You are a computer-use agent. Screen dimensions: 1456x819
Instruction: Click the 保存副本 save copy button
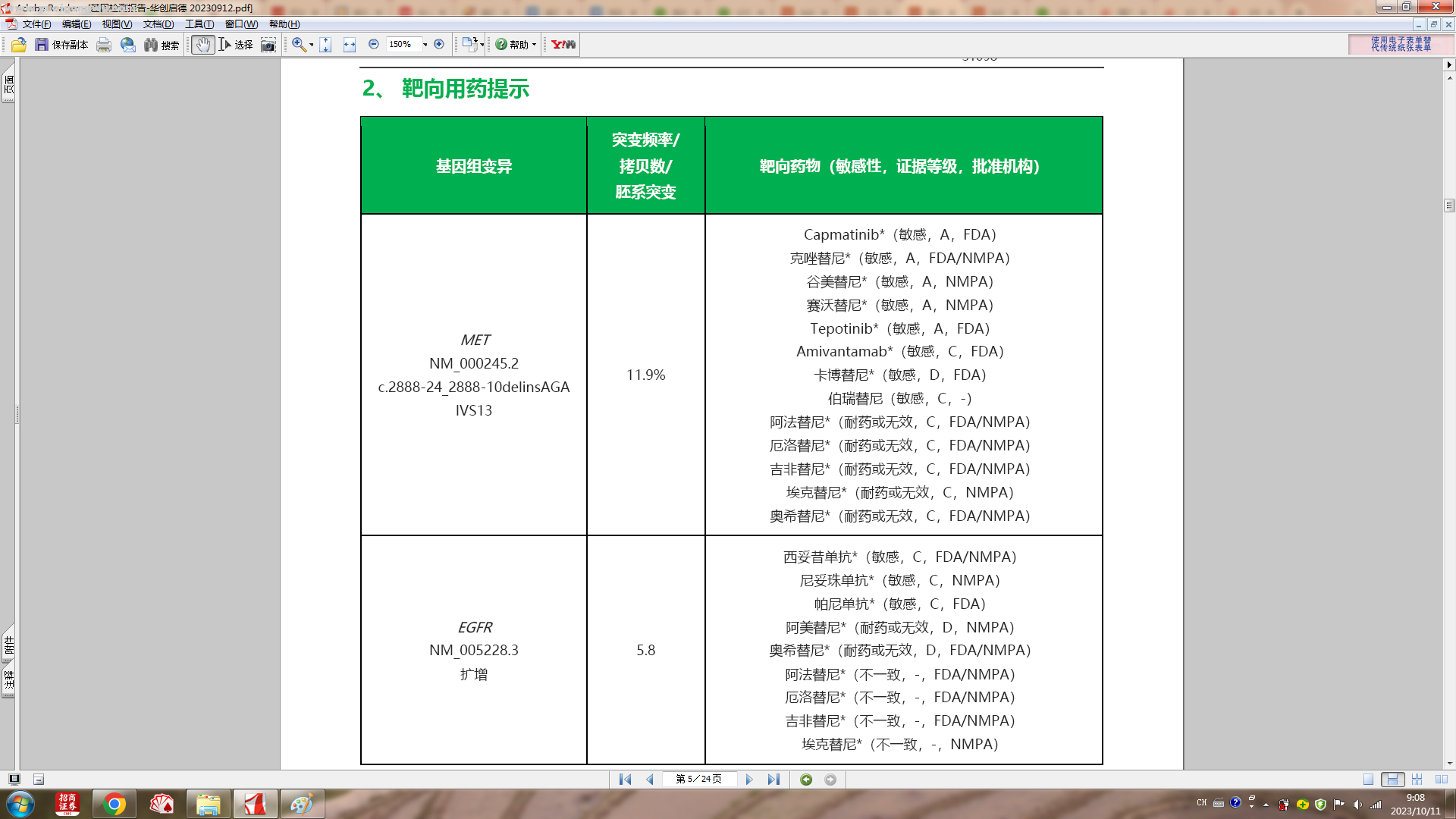tap(61, 45)
